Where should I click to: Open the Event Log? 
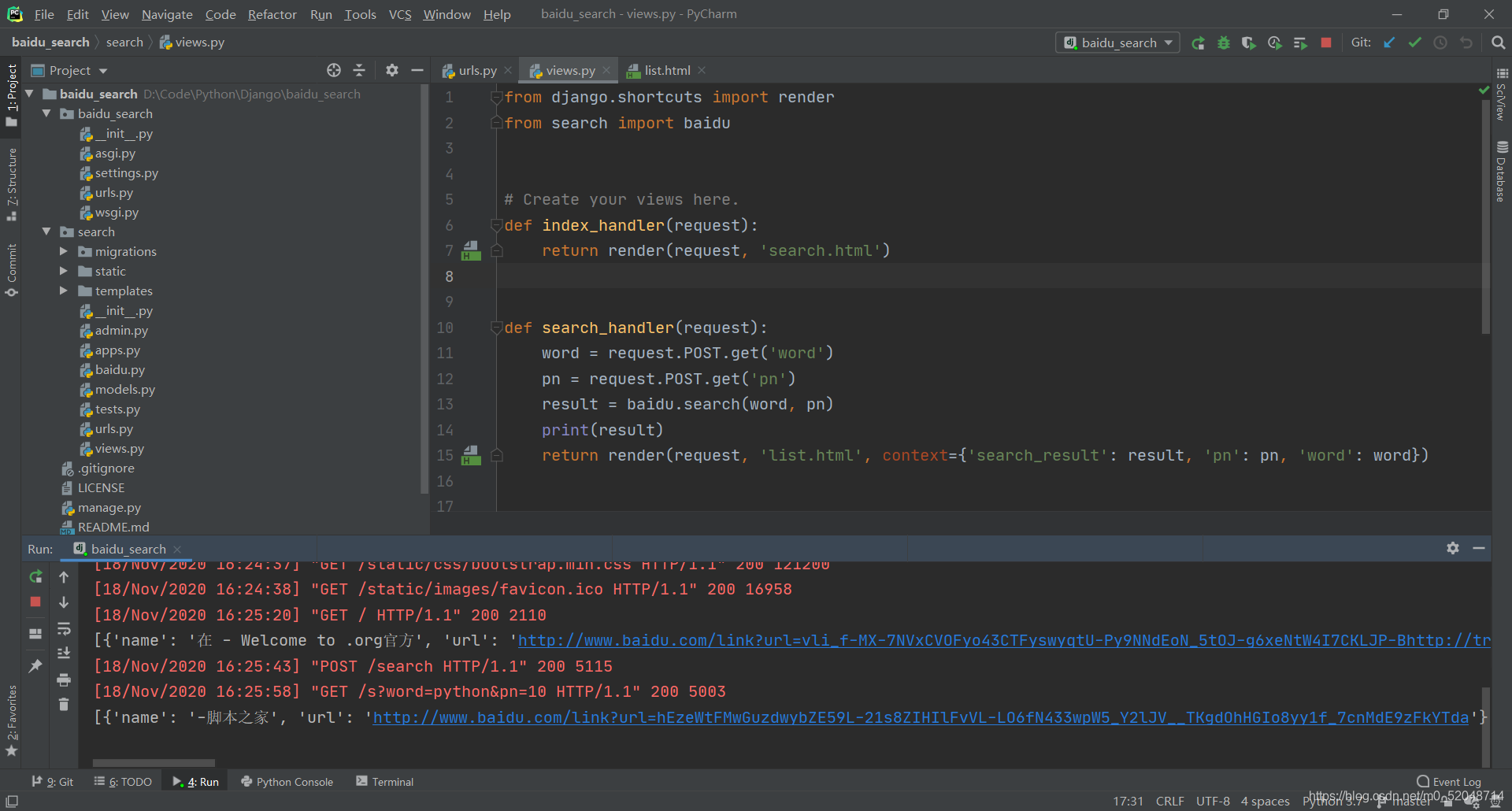pyautogui.click(x=1449, y=781)
